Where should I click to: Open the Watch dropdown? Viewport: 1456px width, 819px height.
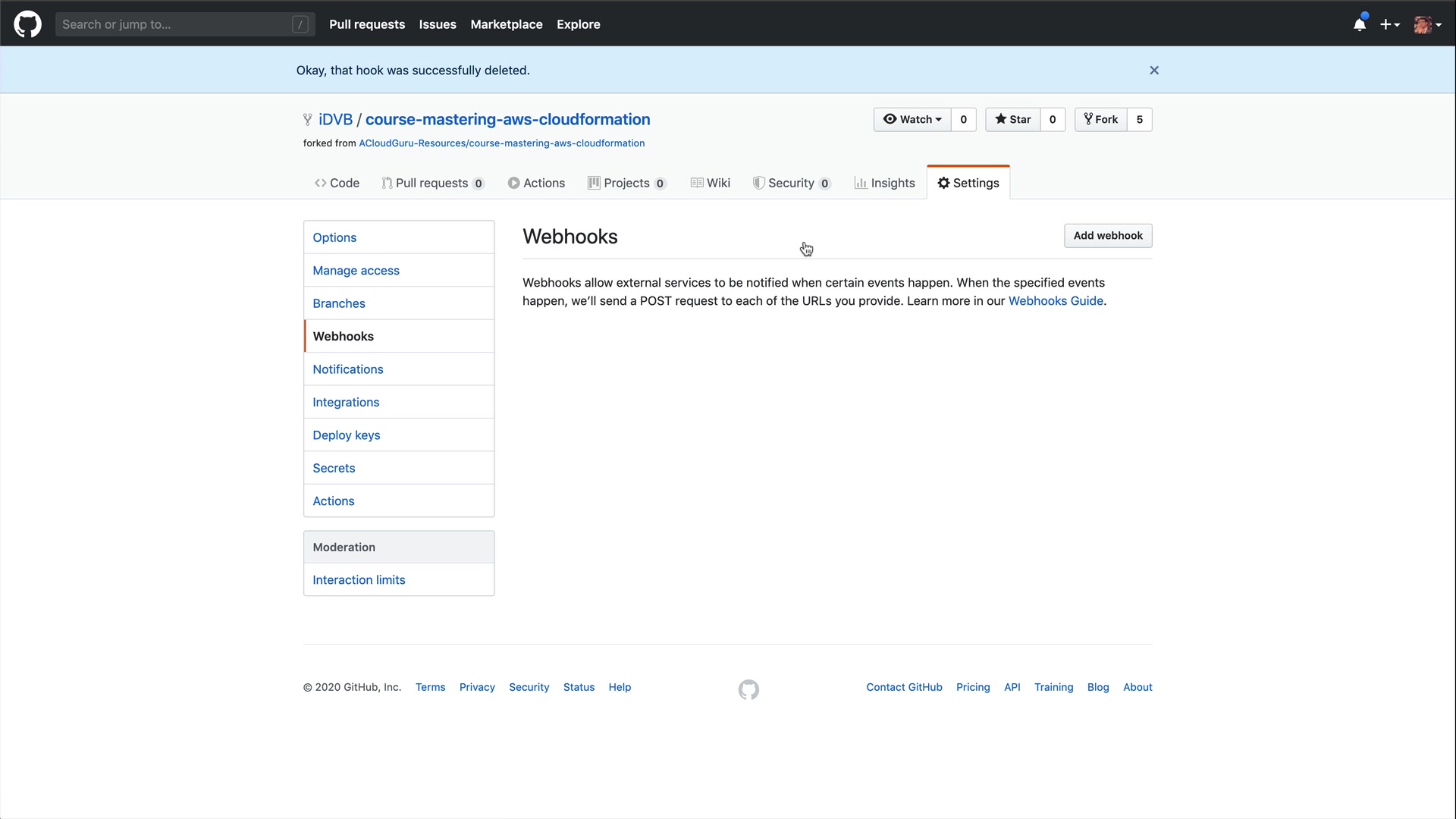pos(912,120)
